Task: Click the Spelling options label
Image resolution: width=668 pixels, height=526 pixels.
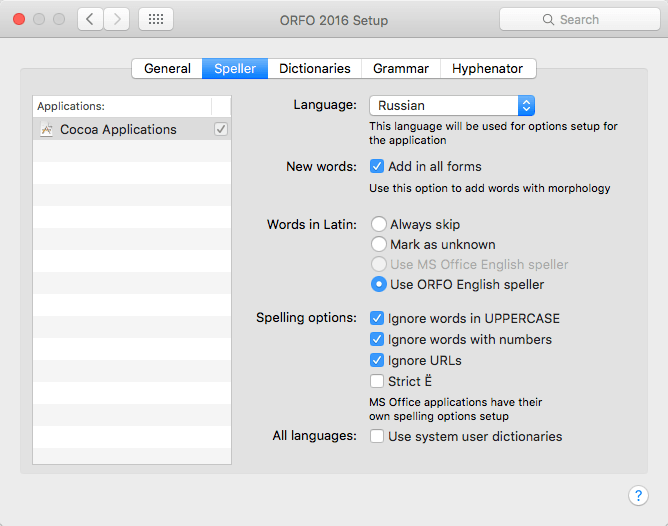Action: [x=306, y=318]
